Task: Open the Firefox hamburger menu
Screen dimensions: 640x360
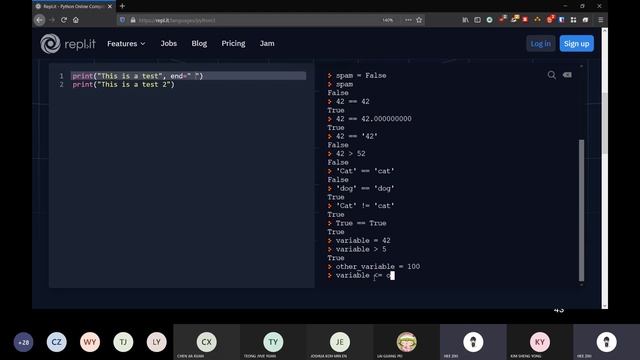Action: [x=600, y=20]
